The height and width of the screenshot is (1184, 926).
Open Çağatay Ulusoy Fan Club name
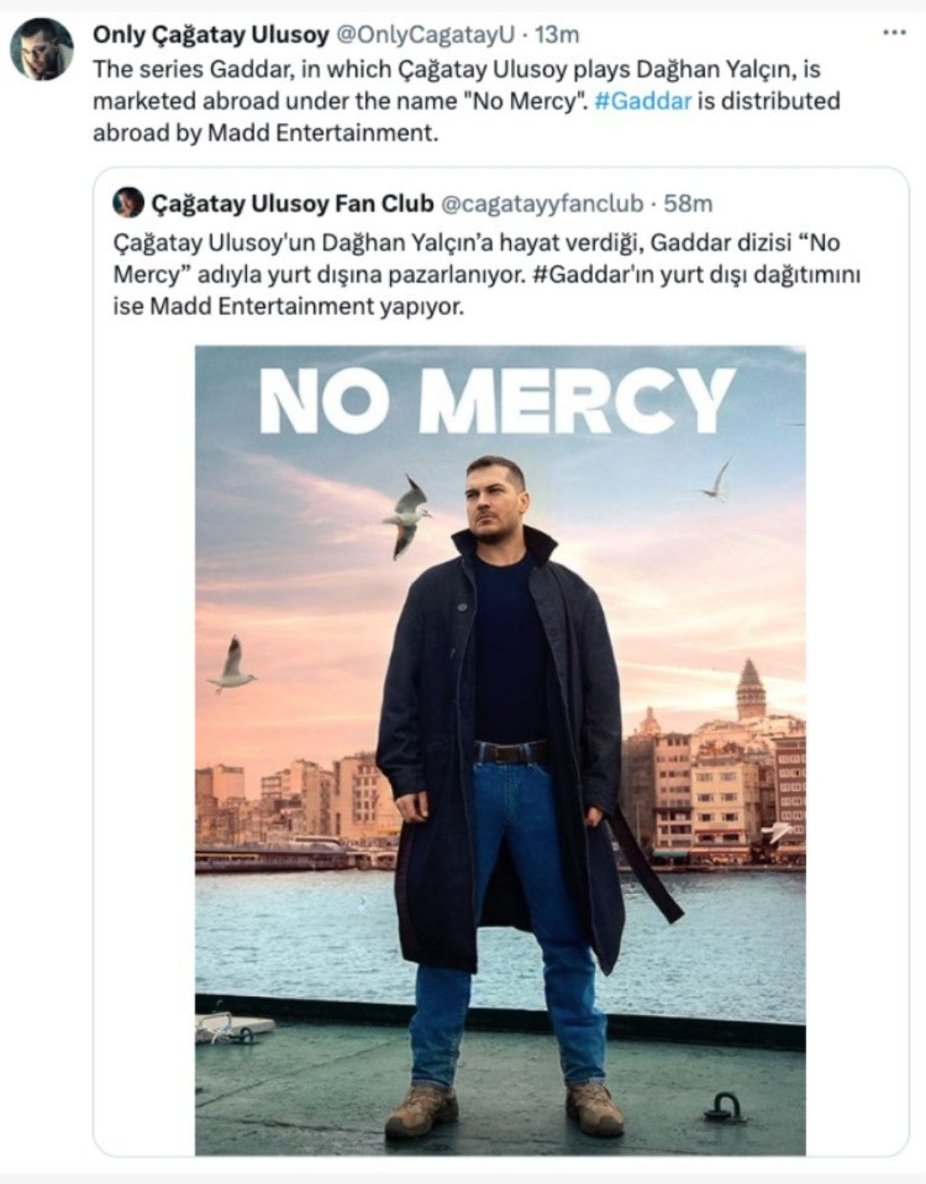pyautogui.click(x=292, y=204)
